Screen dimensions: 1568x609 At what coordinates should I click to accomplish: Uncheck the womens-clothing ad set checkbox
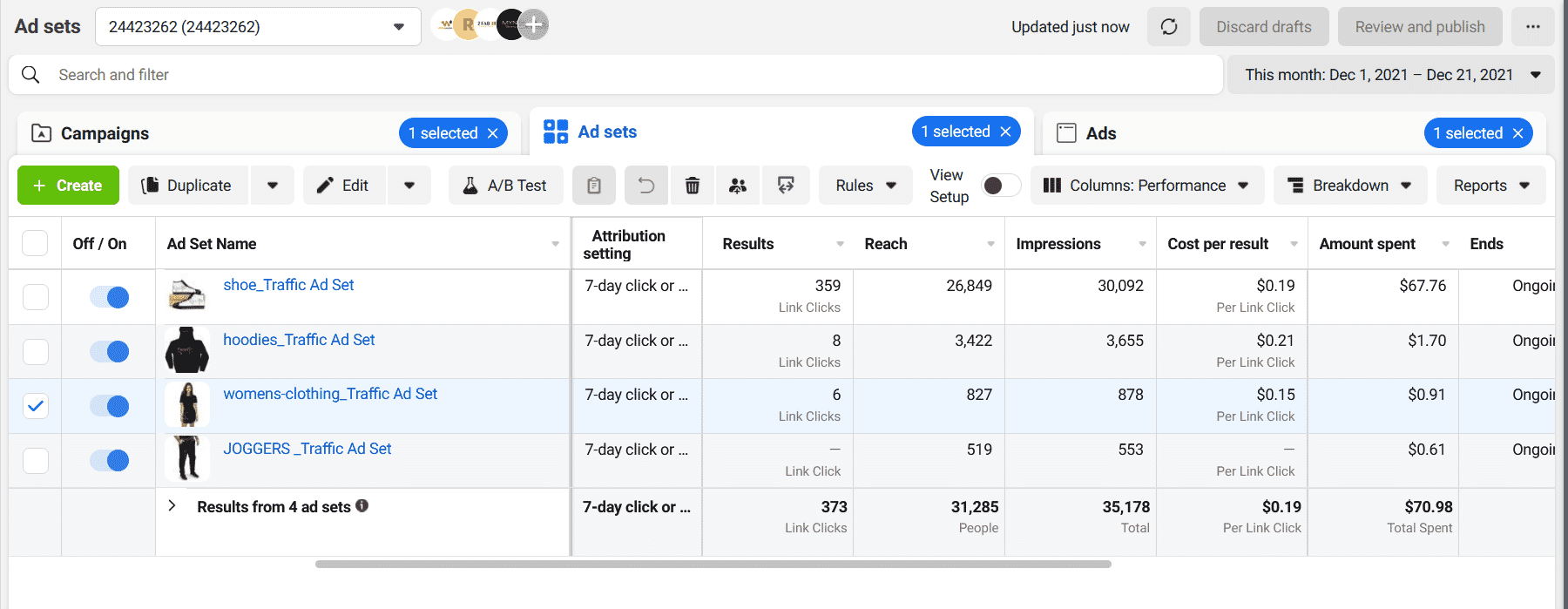pyautogui.click(x=36, y=406)
